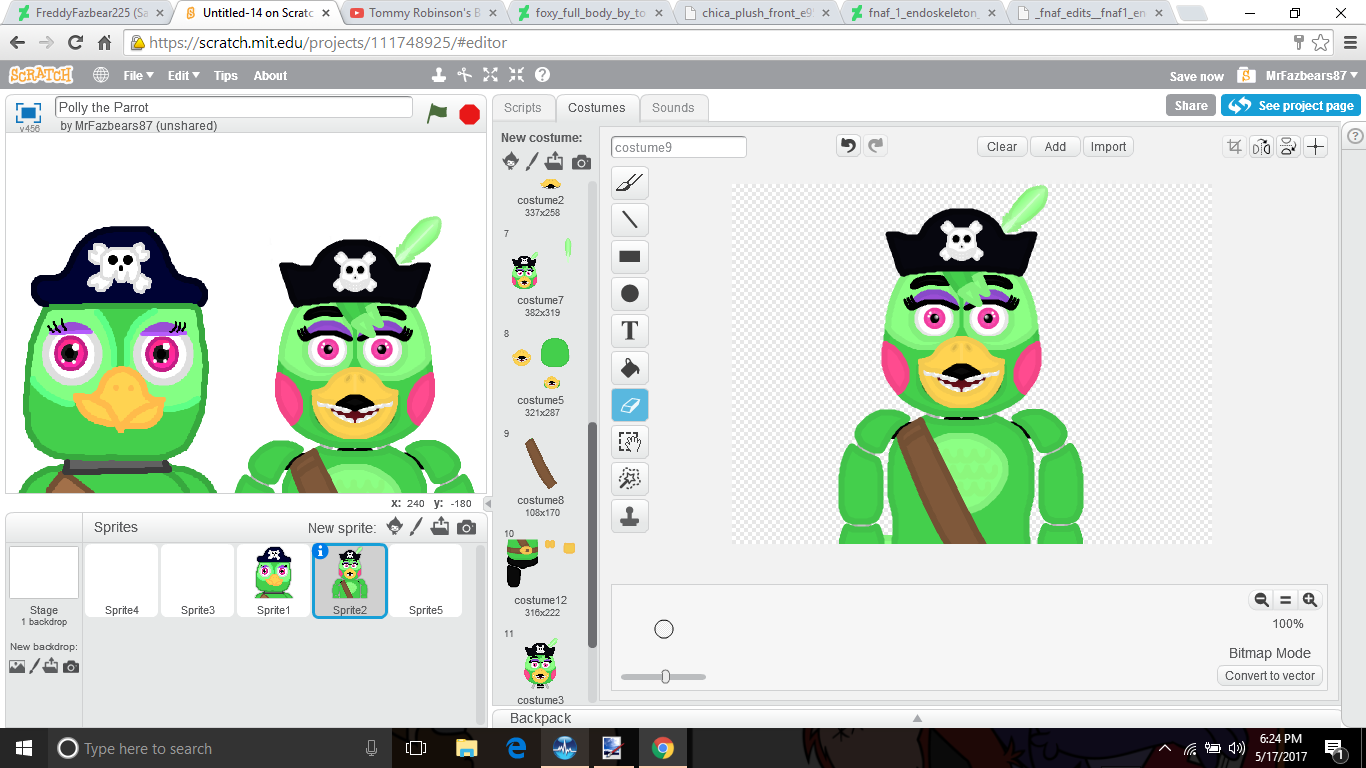Undo the last paint action

pyautogui.click(x=848, y=146)
